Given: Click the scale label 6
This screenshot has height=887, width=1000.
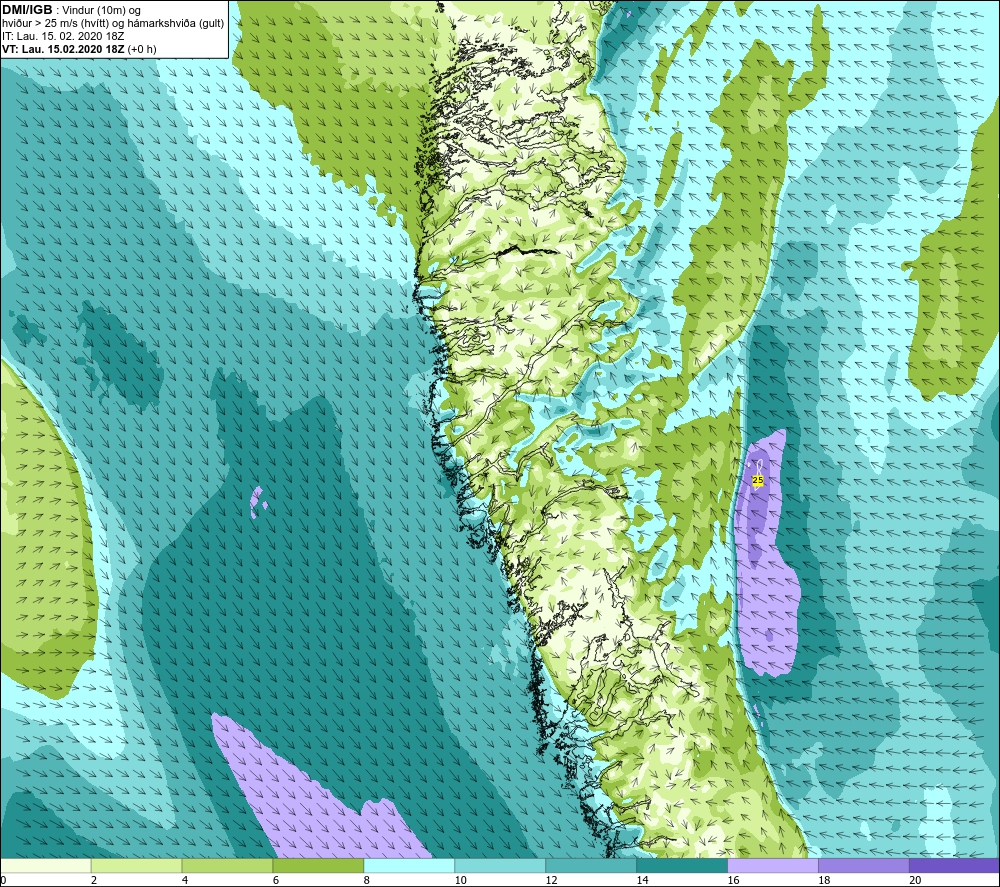Looking at the screenshot, I should [276, 880].
